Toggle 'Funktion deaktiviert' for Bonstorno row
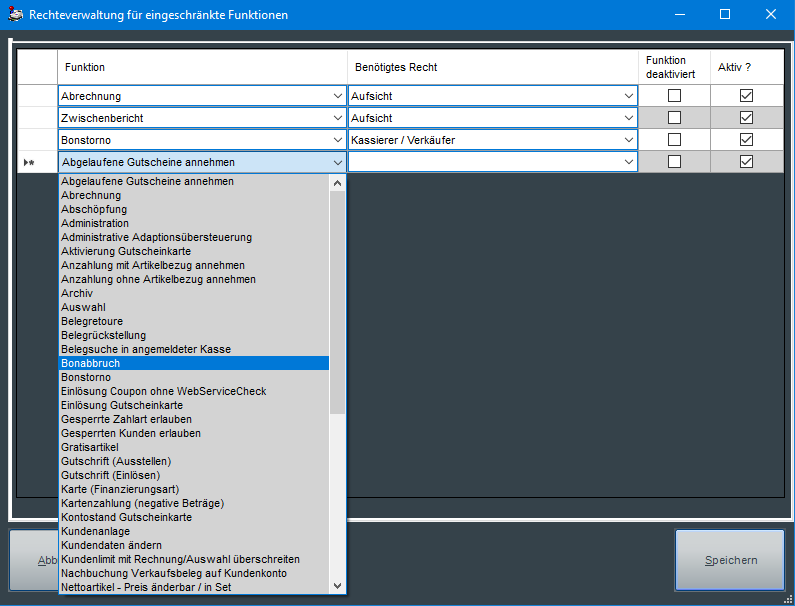795x606 pixels. pyautogui.click(x=674, y=140)
